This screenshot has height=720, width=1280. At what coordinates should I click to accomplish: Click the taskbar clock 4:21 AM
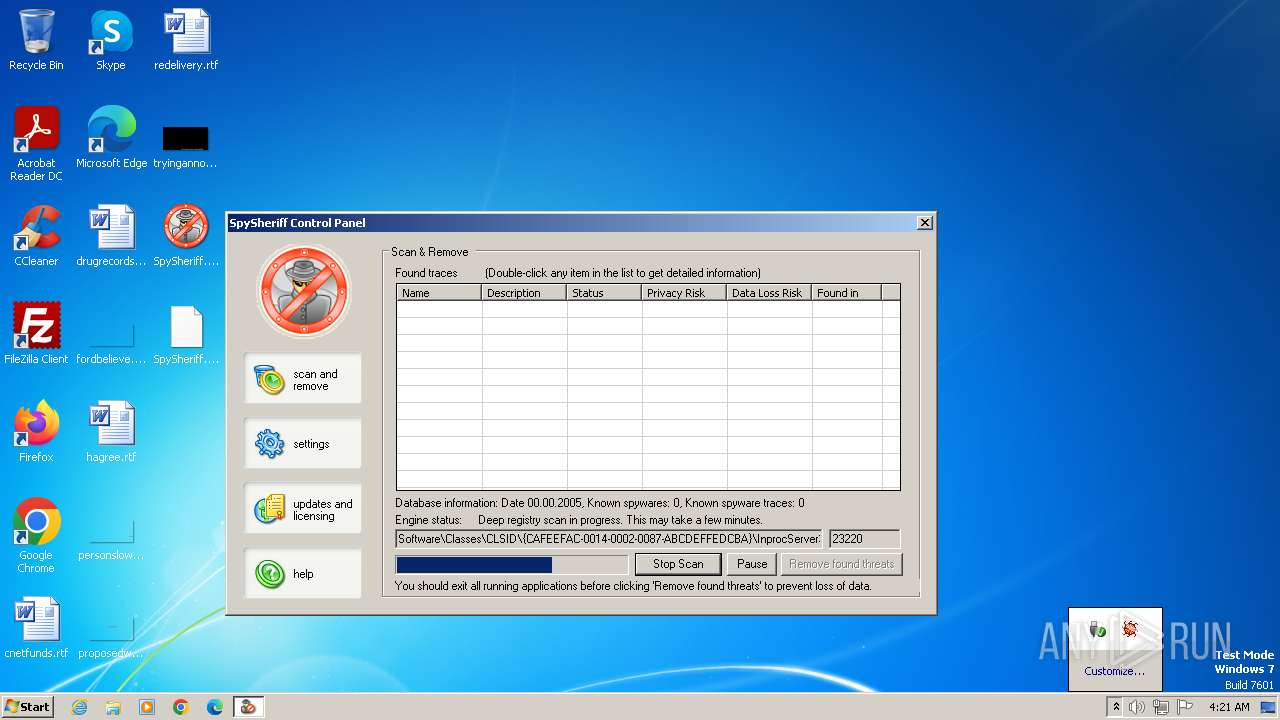pos(1229,707)
